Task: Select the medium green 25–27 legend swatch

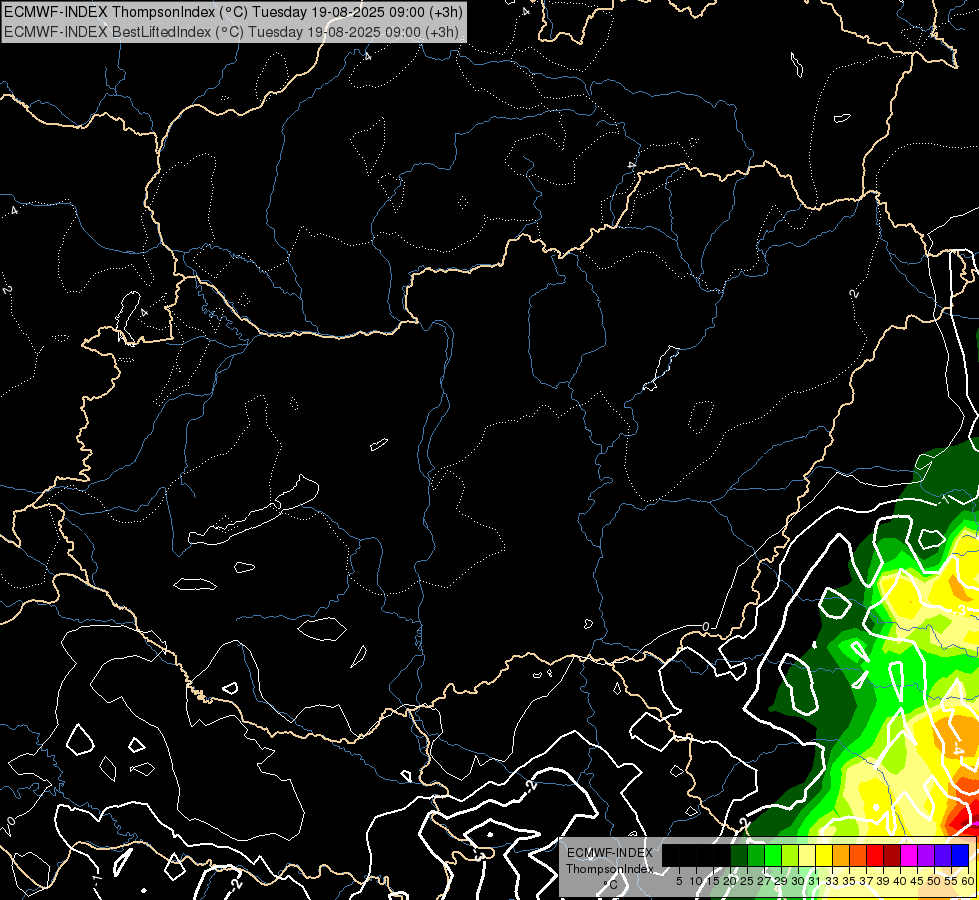Action: click(x=756, y=856)
